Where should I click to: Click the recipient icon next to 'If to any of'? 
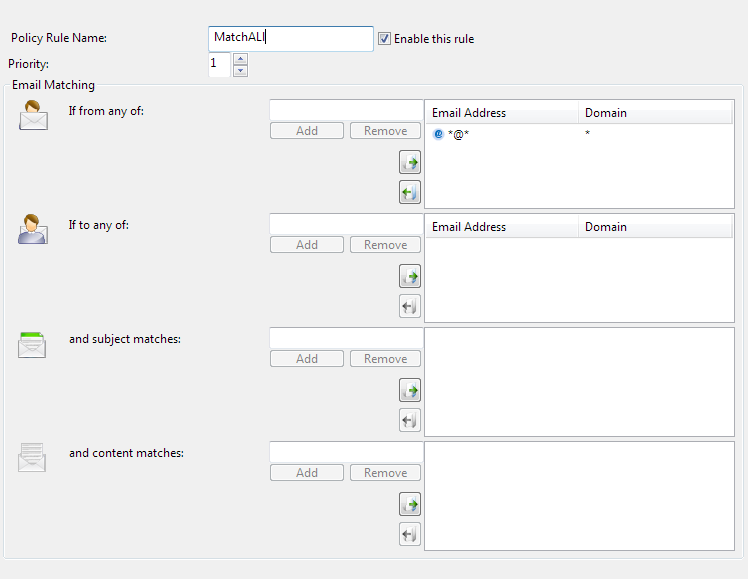point(33,230)
